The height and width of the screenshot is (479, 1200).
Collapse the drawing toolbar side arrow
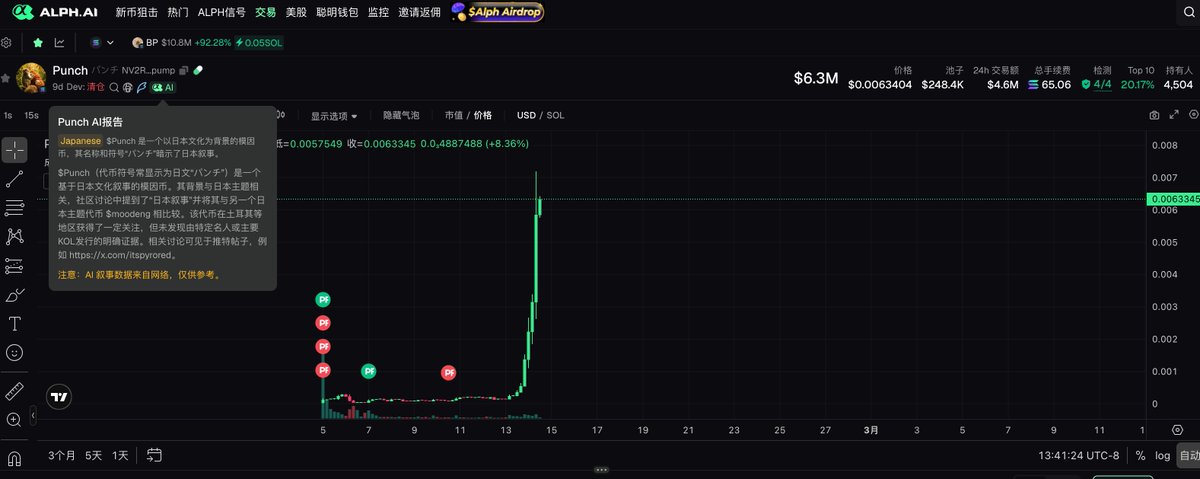(x=33, y=414)
